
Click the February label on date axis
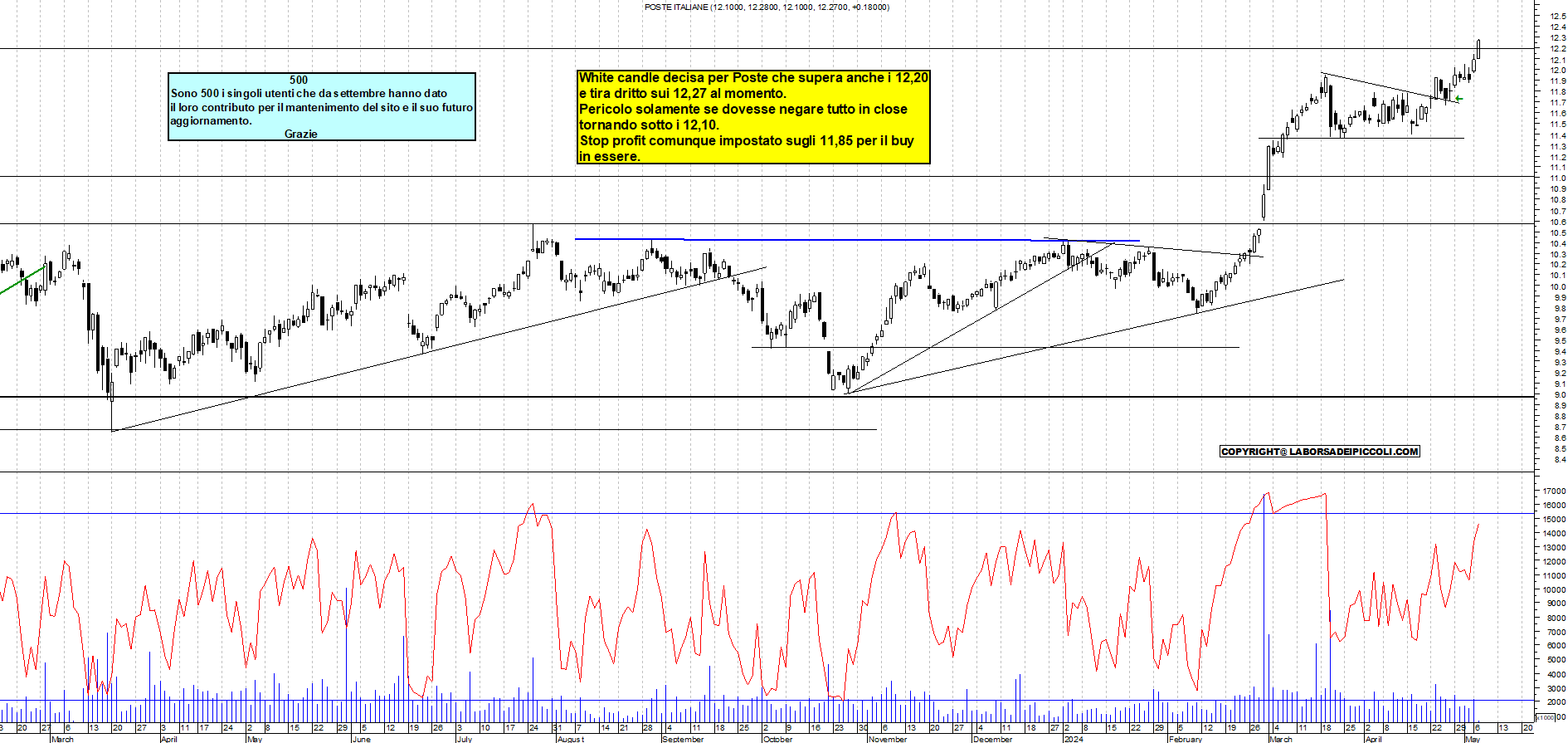[x=1186, y=739]
